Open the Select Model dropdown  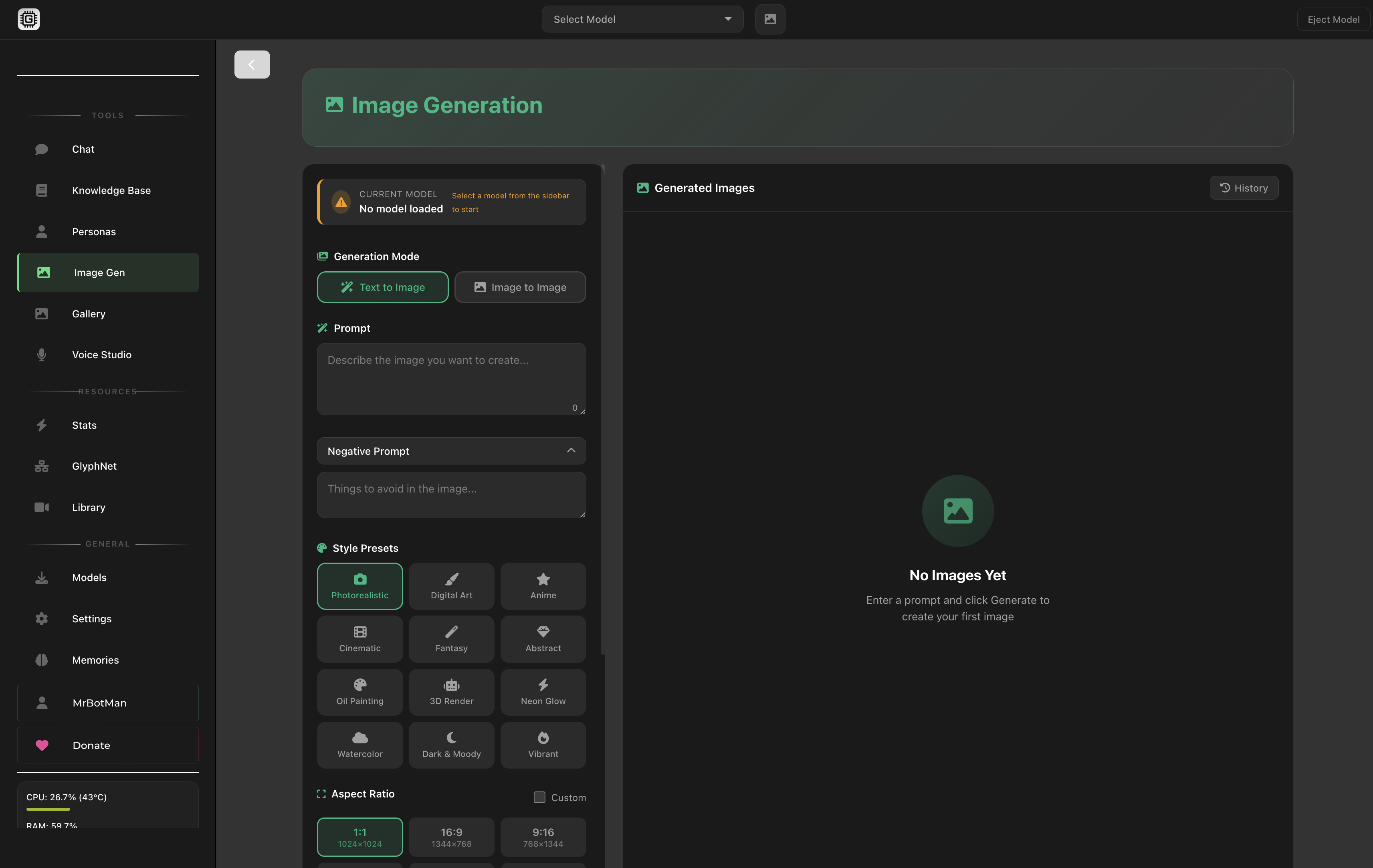click(642, 19)
